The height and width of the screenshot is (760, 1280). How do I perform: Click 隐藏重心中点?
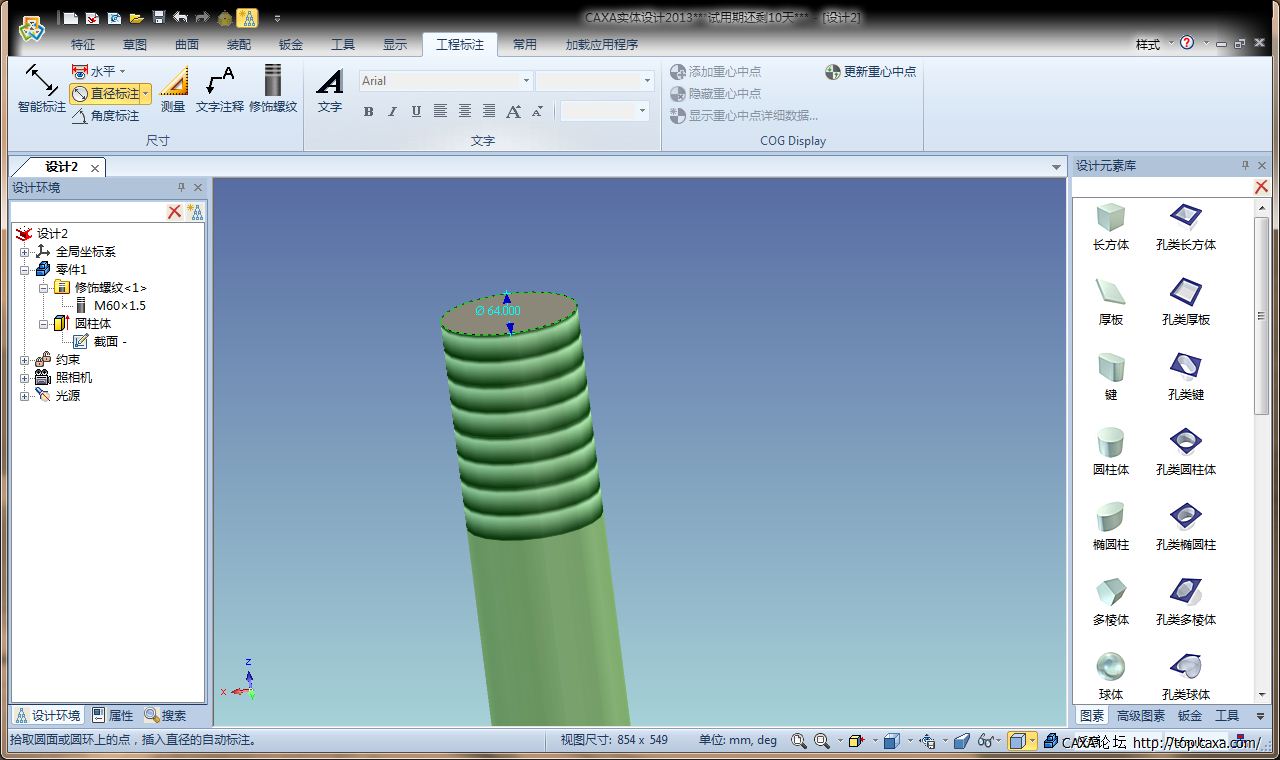point(716,94)
